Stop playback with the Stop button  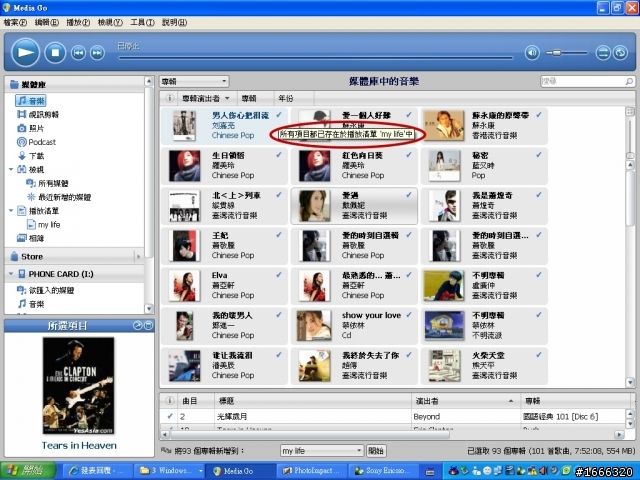(55, 52)
